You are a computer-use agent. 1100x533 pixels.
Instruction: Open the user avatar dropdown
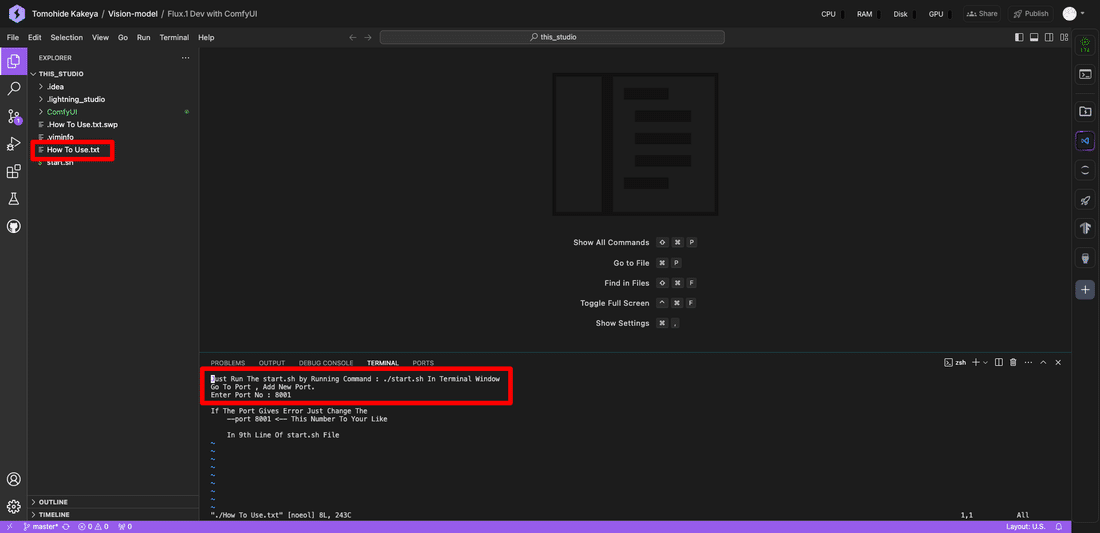pyautogui.click(x=1073, y=13)
